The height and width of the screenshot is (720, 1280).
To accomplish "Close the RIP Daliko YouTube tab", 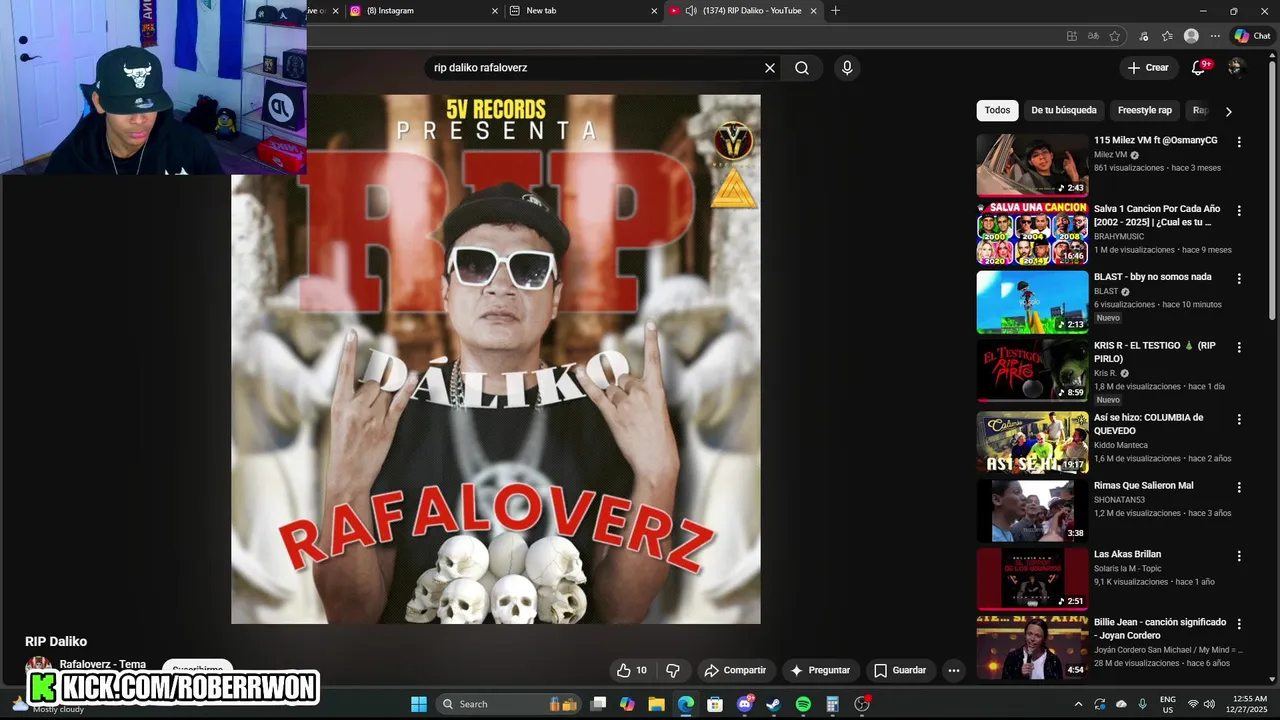I will tap(814, 11).
